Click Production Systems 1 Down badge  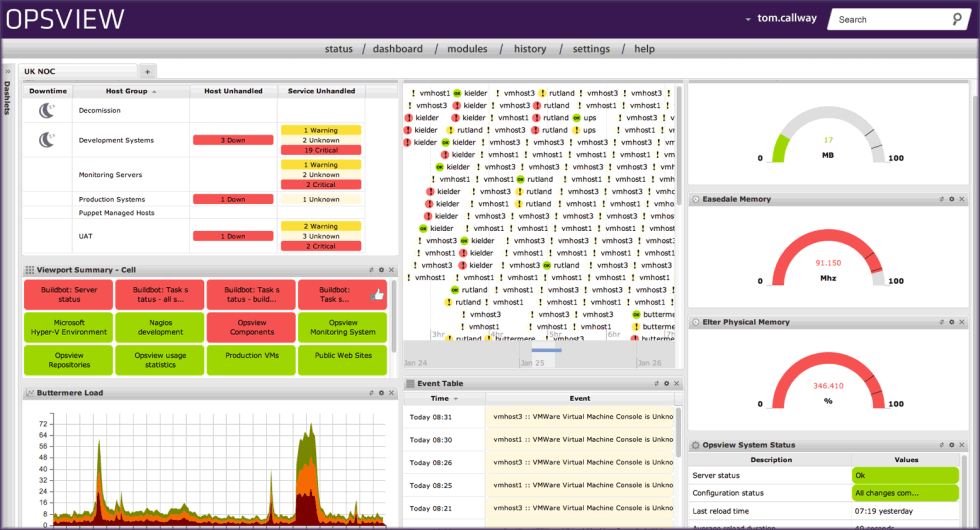(233, 199)
